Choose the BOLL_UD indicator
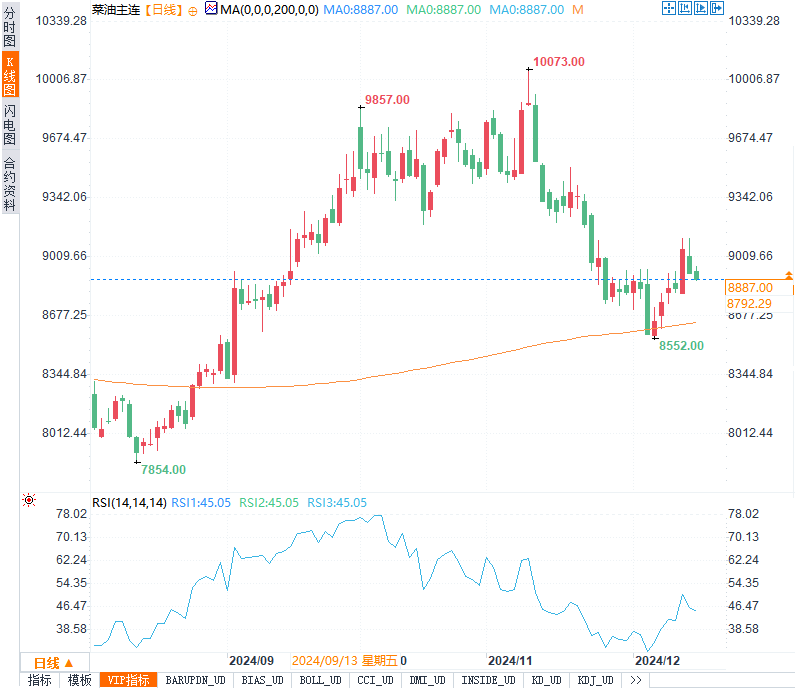 coord(319,680)
